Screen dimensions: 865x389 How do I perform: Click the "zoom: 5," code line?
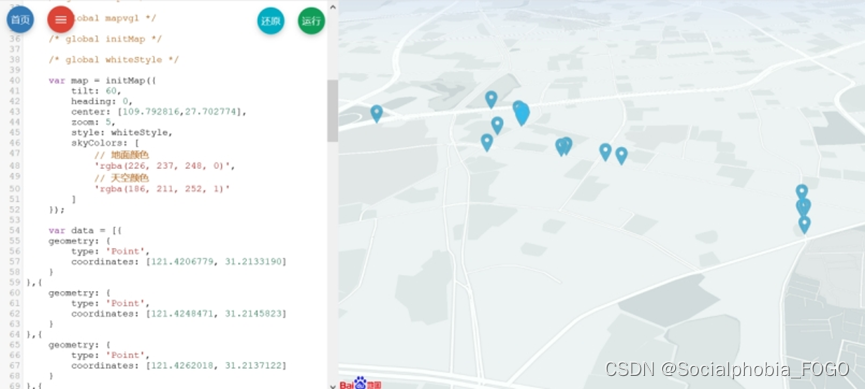pyautogui.click(x=93, y=122)
